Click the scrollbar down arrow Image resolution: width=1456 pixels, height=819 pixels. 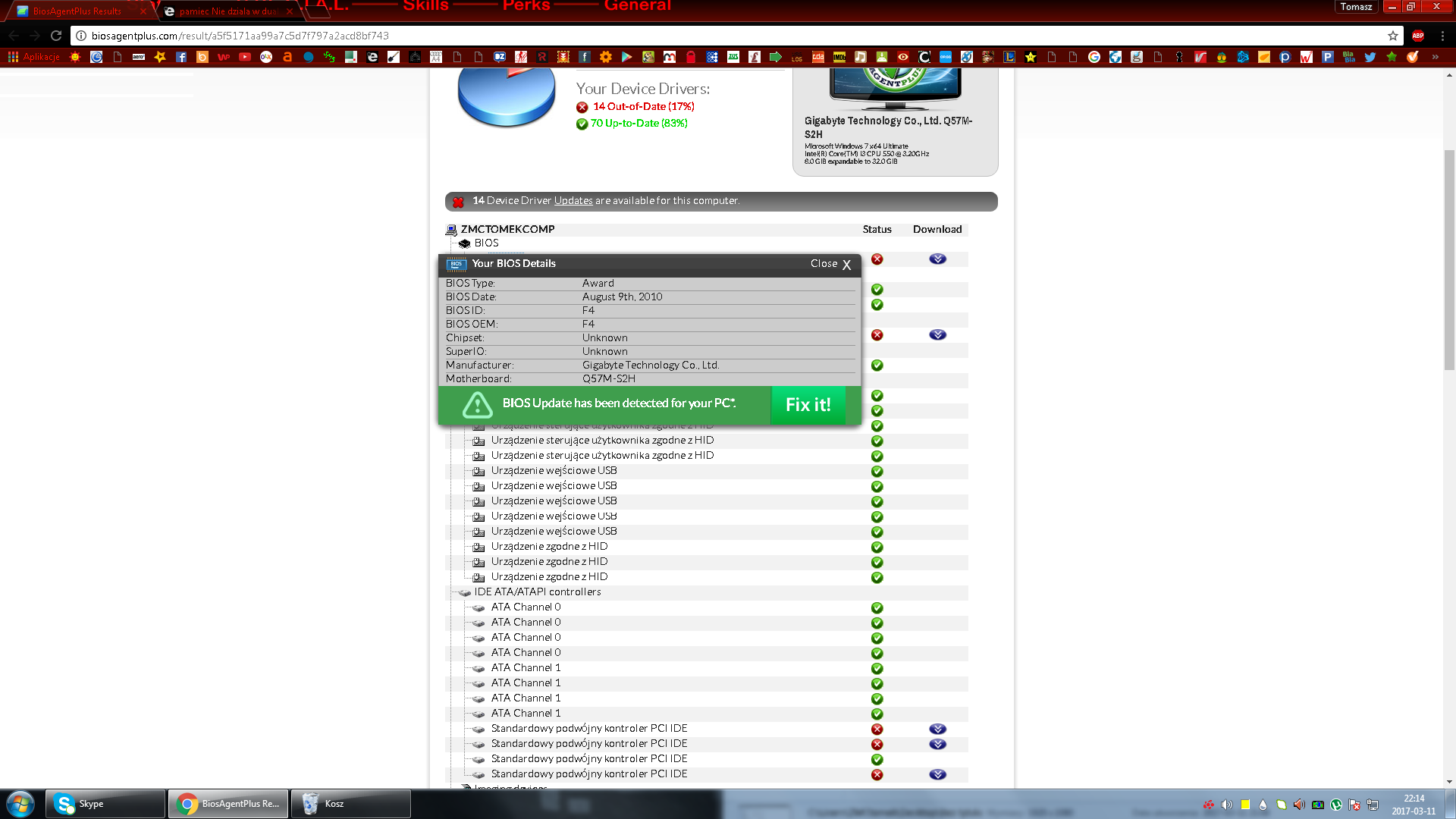[x=1449, y=782]
